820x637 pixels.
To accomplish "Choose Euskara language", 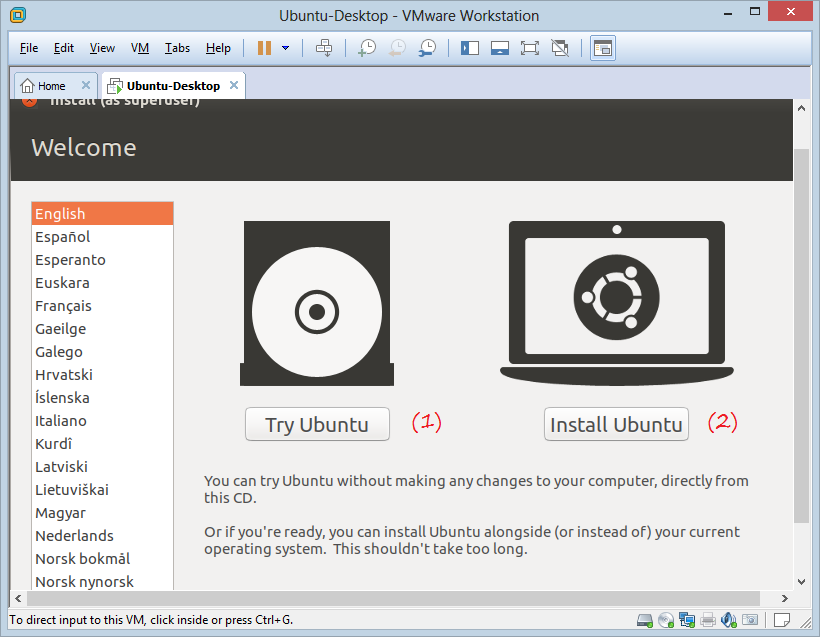I will point(102,283).
